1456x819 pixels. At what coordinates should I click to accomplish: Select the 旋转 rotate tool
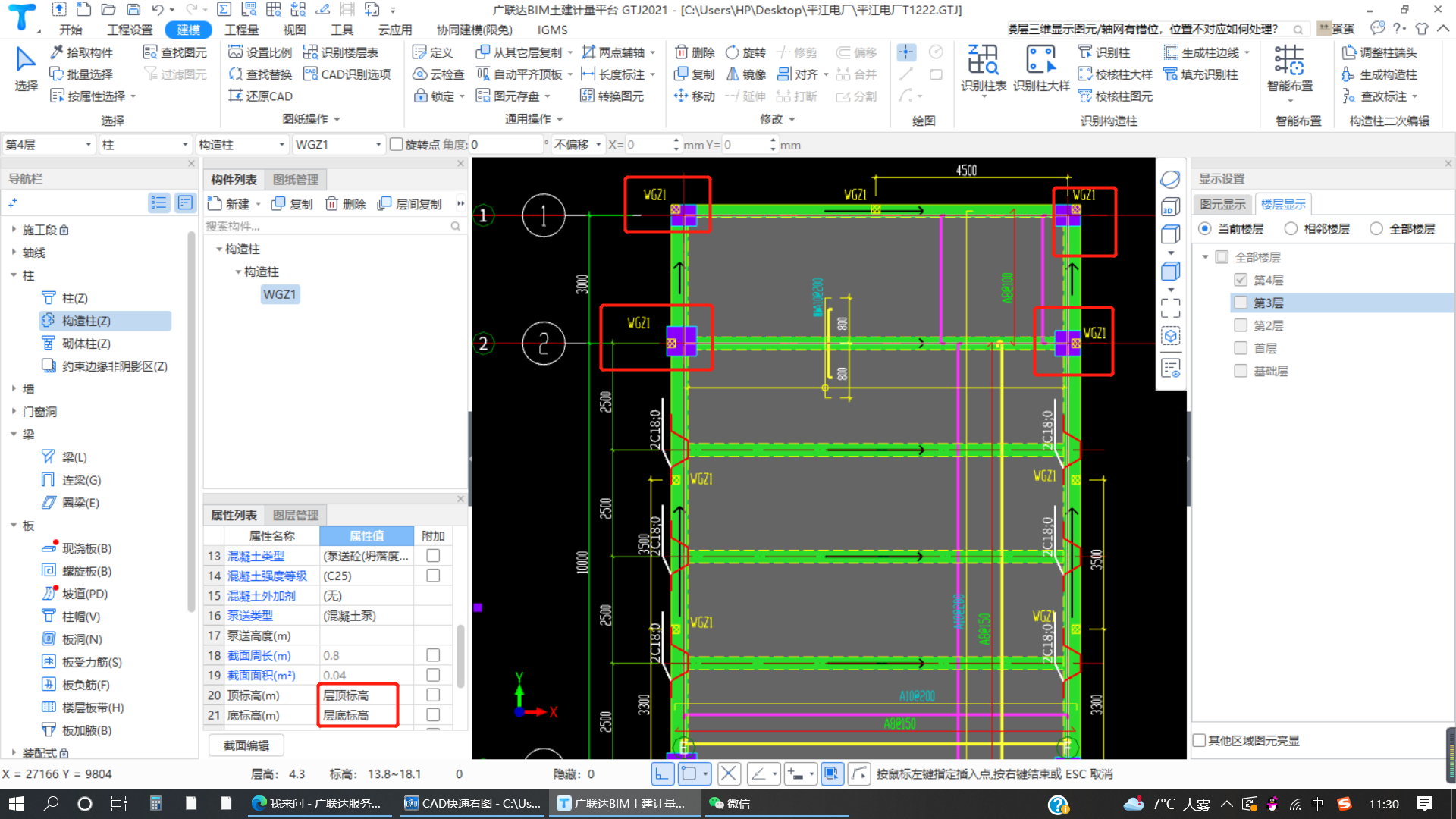[x=746, y=52]
